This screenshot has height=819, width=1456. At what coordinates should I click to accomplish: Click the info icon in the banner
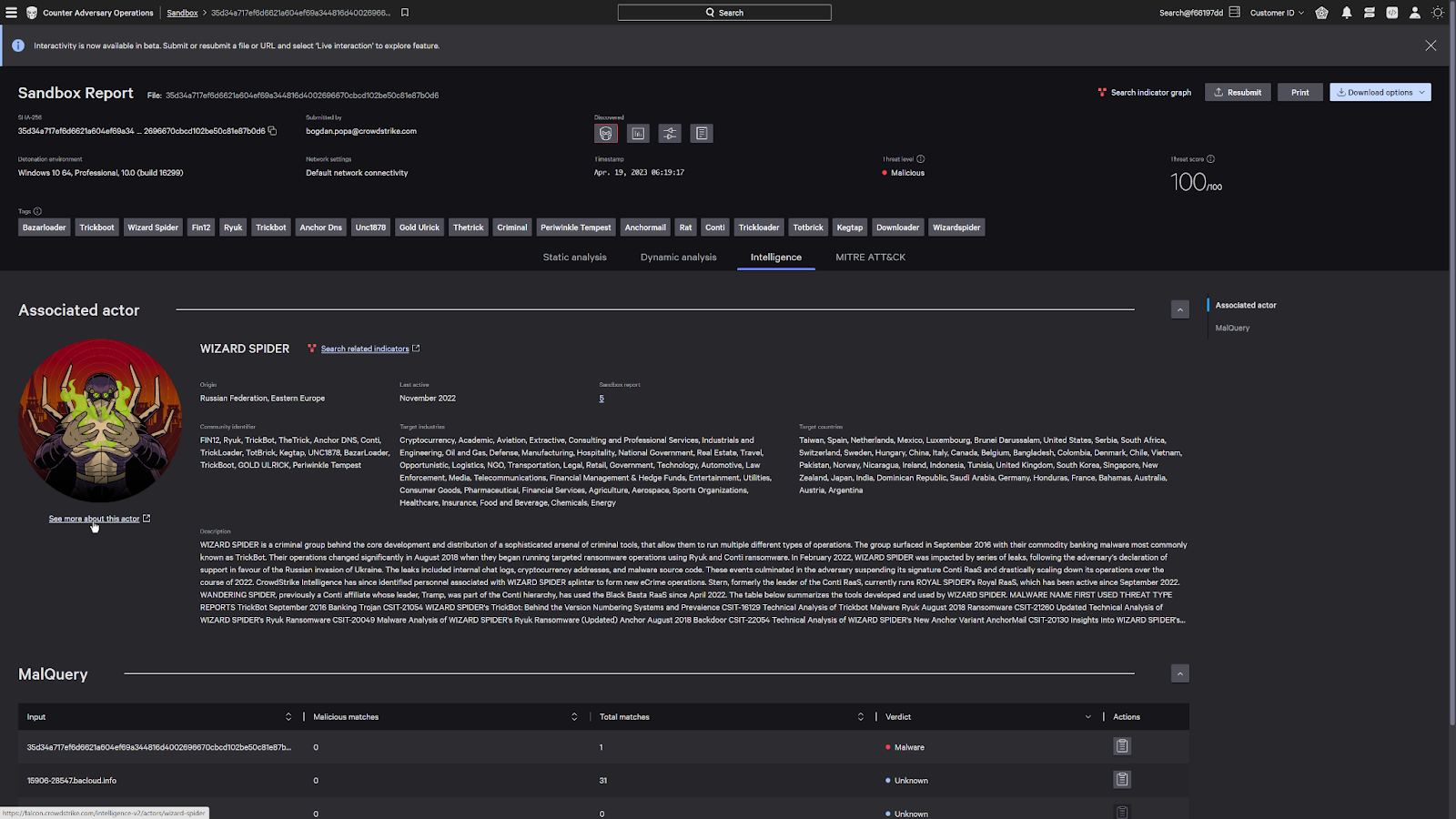coord(18,45)
